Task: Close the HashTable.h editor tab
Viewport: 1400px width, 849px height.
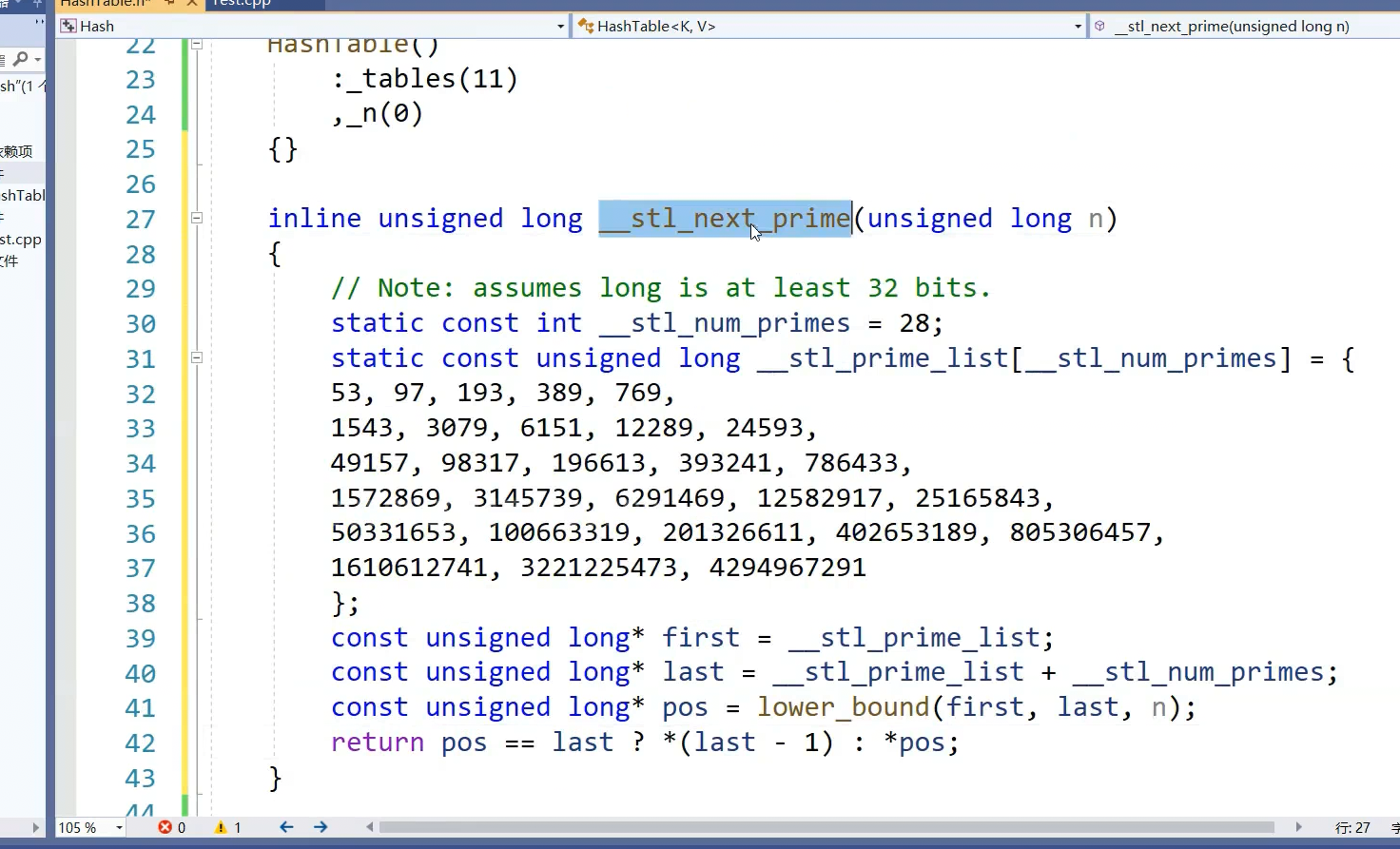Action: (x=192, y=4)
